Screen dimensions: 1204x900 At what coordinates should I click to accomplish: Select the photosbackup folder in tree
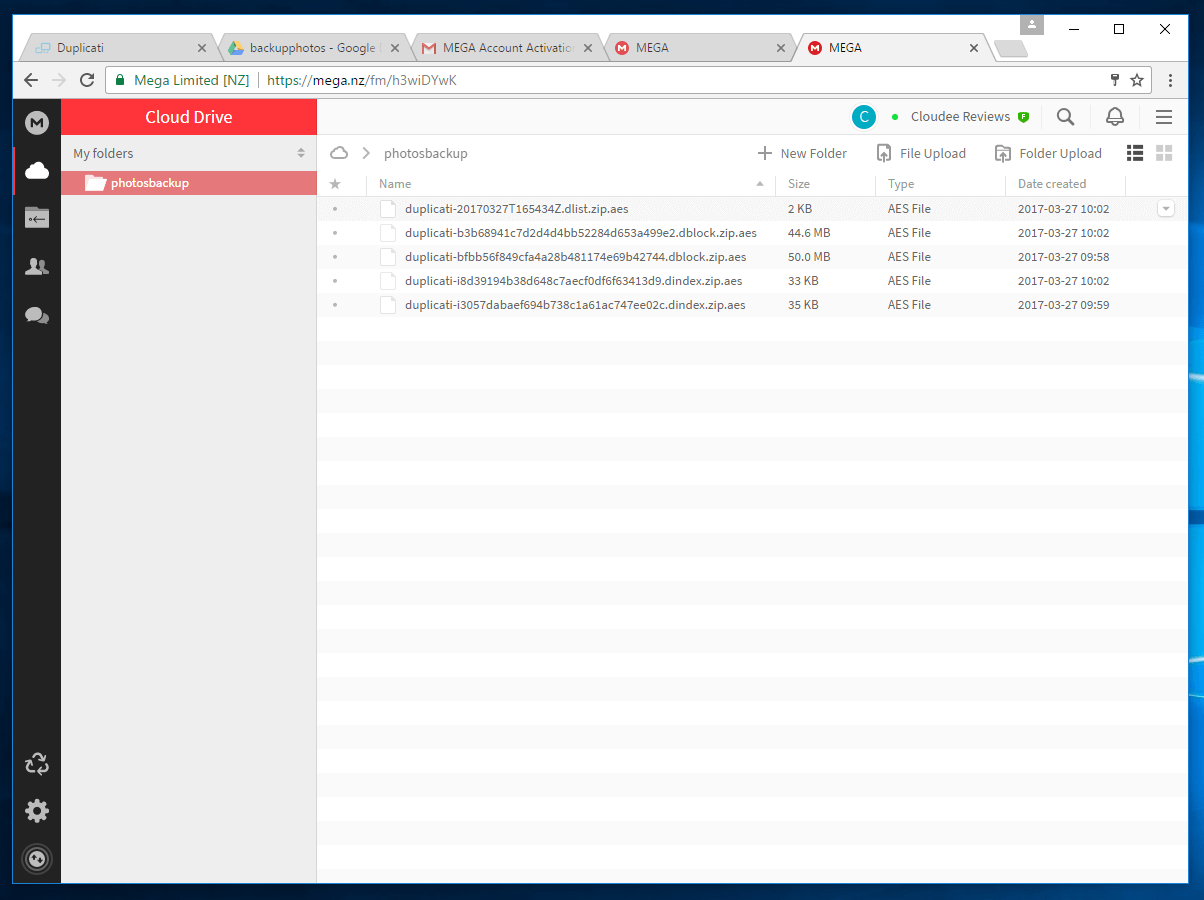149,183
